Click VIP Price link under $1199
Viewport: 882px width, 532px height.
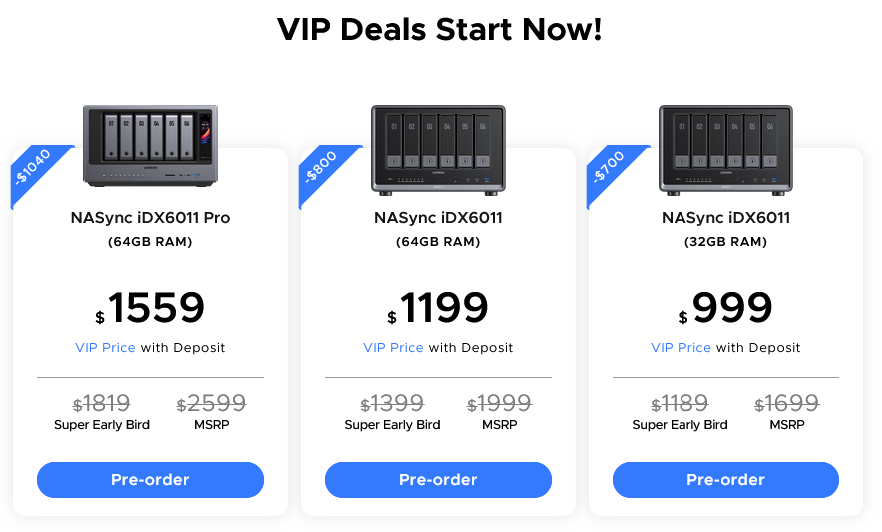(393, 348)
